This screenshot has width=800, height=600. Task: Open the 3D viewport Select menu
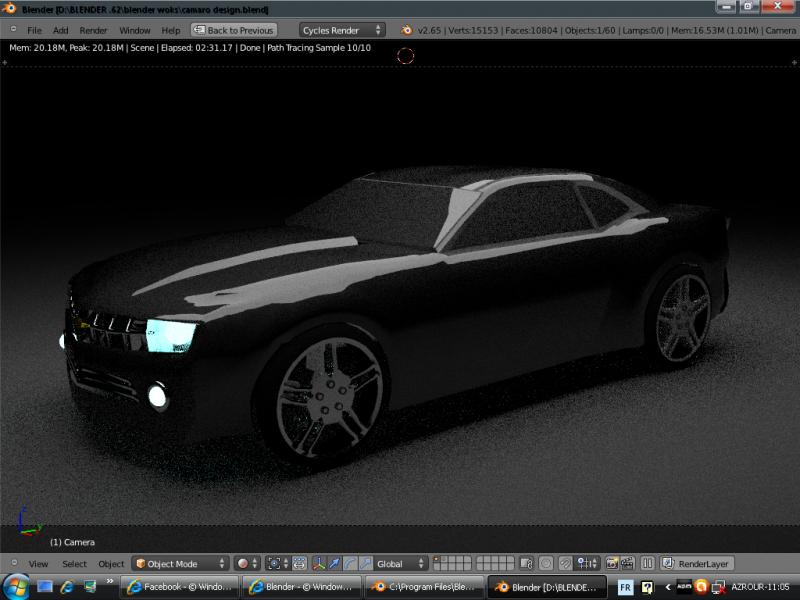[x=74, y=564]
